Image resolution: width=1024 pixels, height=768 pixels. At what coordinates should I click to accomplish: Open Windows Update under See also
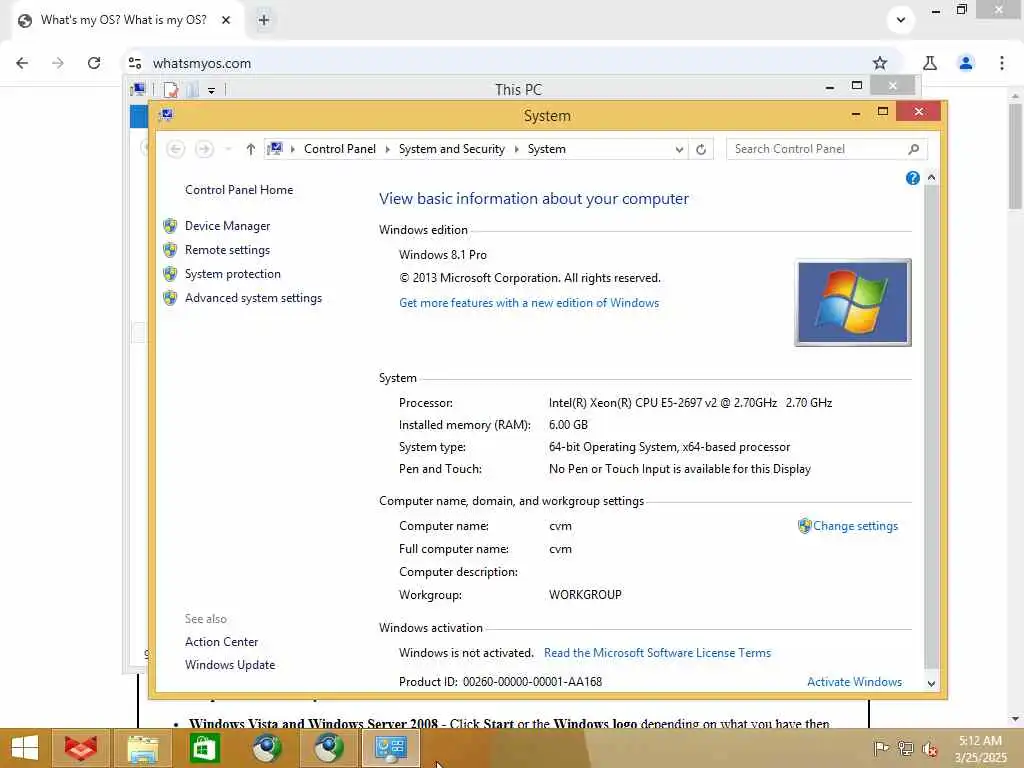click(230, 665)
